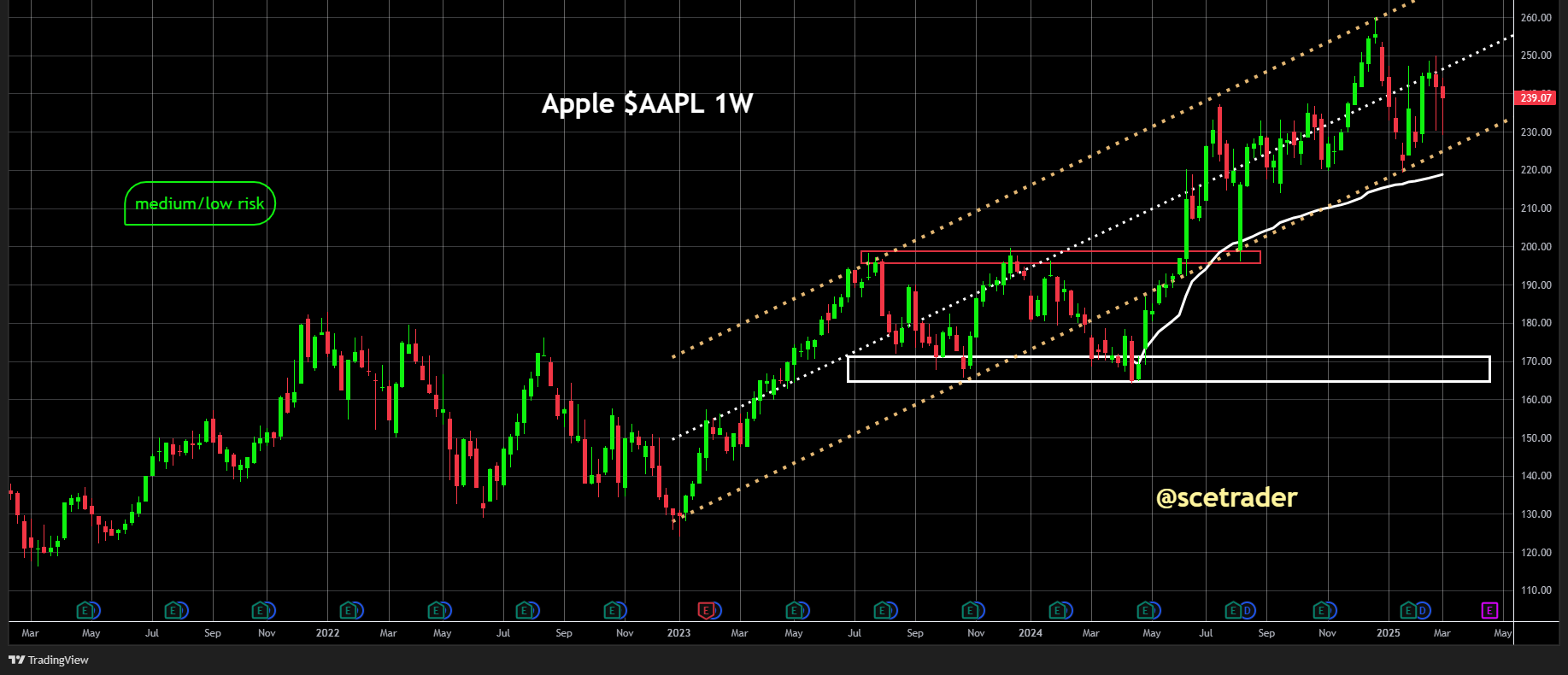Click the 220.00 price scale label
The image size is (1568, 675).
1536,170
